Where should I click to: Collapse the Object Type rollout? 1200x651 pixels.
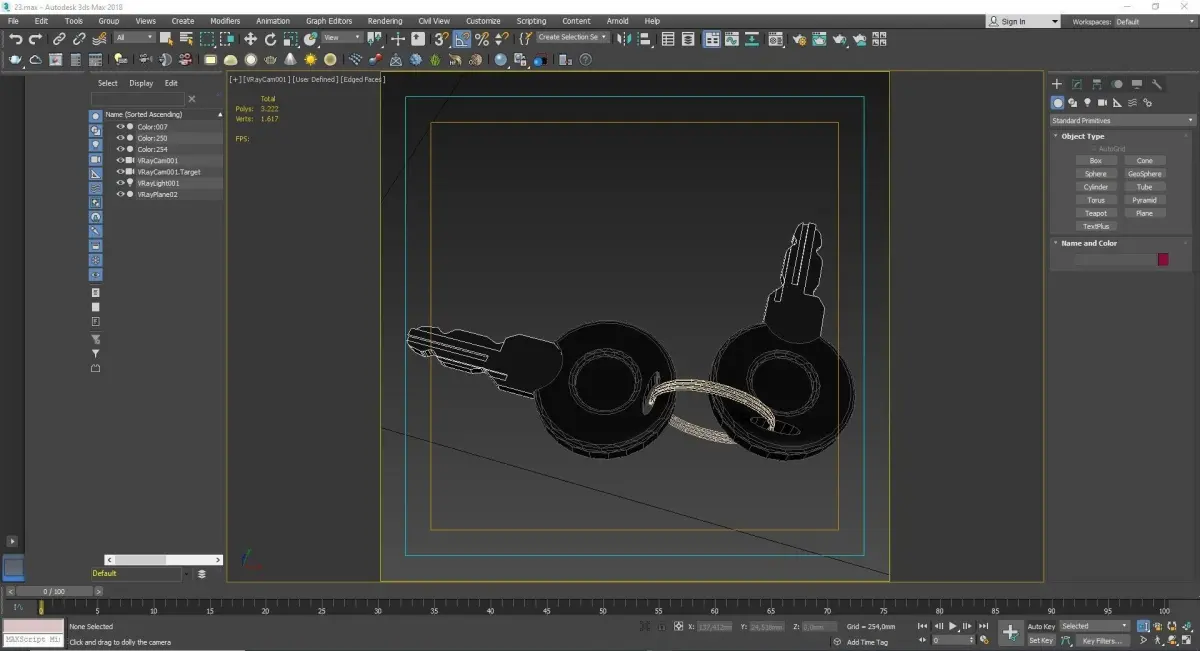point(1082,136)
